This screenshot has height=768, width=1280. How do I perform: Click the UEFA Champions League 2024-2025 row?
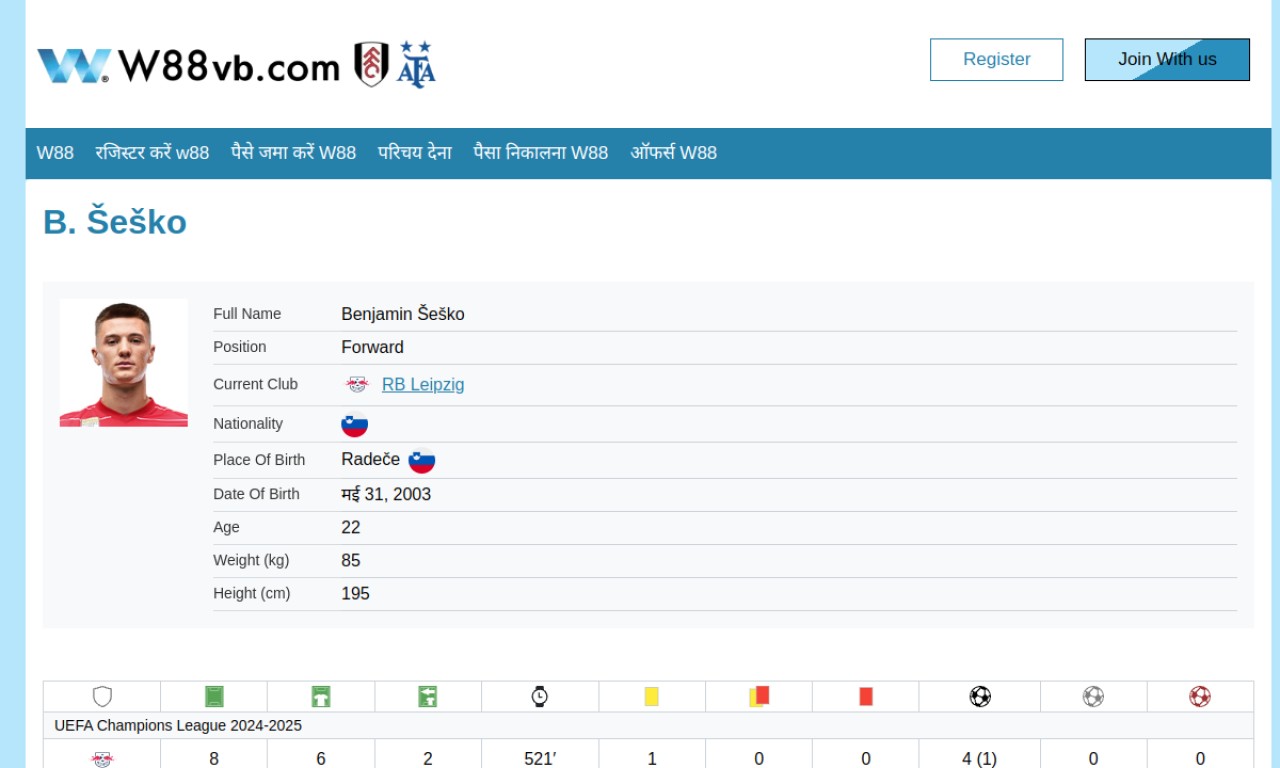648,725
